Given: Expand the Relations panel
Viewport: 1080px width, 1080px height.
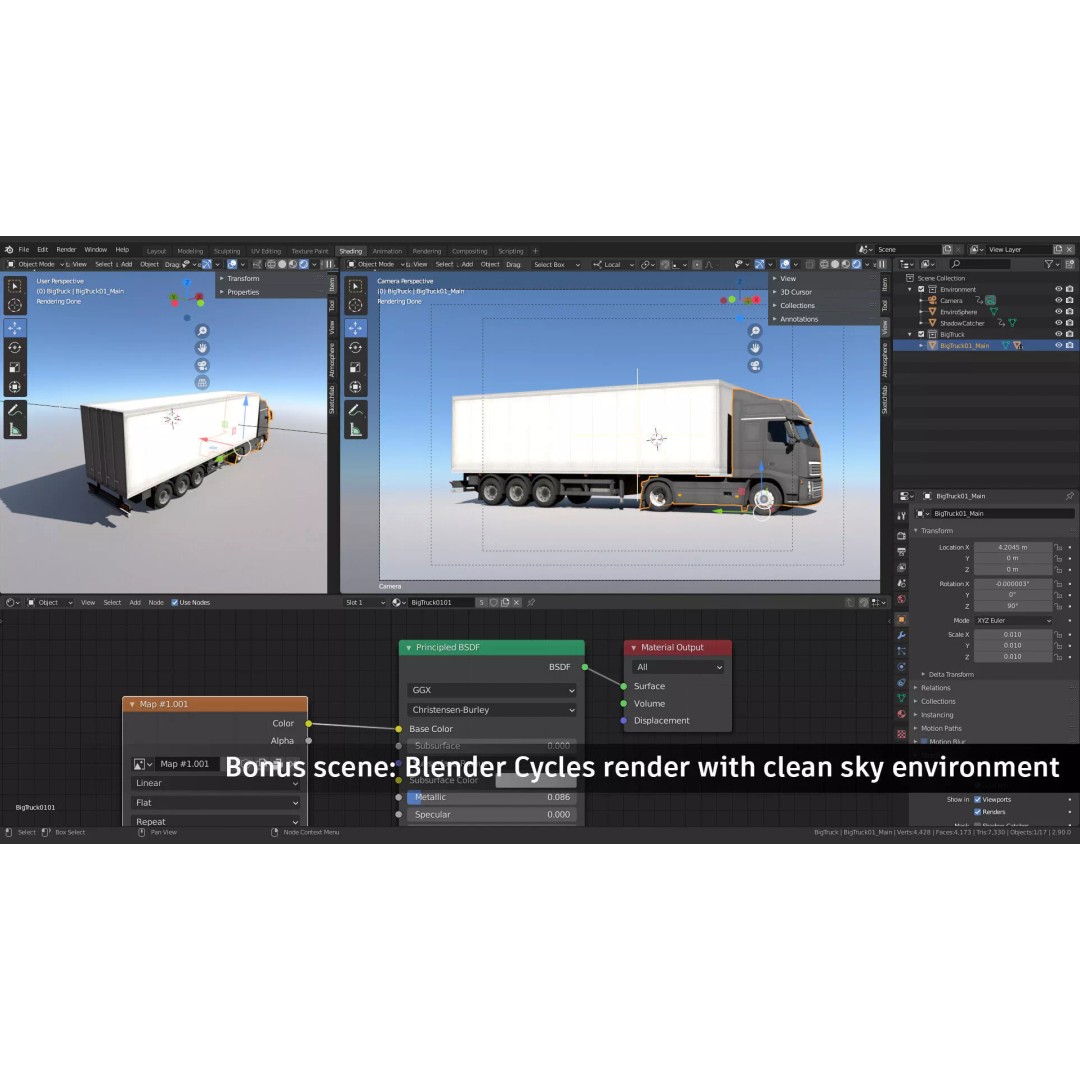Looking at the screenshot, I should pos(935,688).
